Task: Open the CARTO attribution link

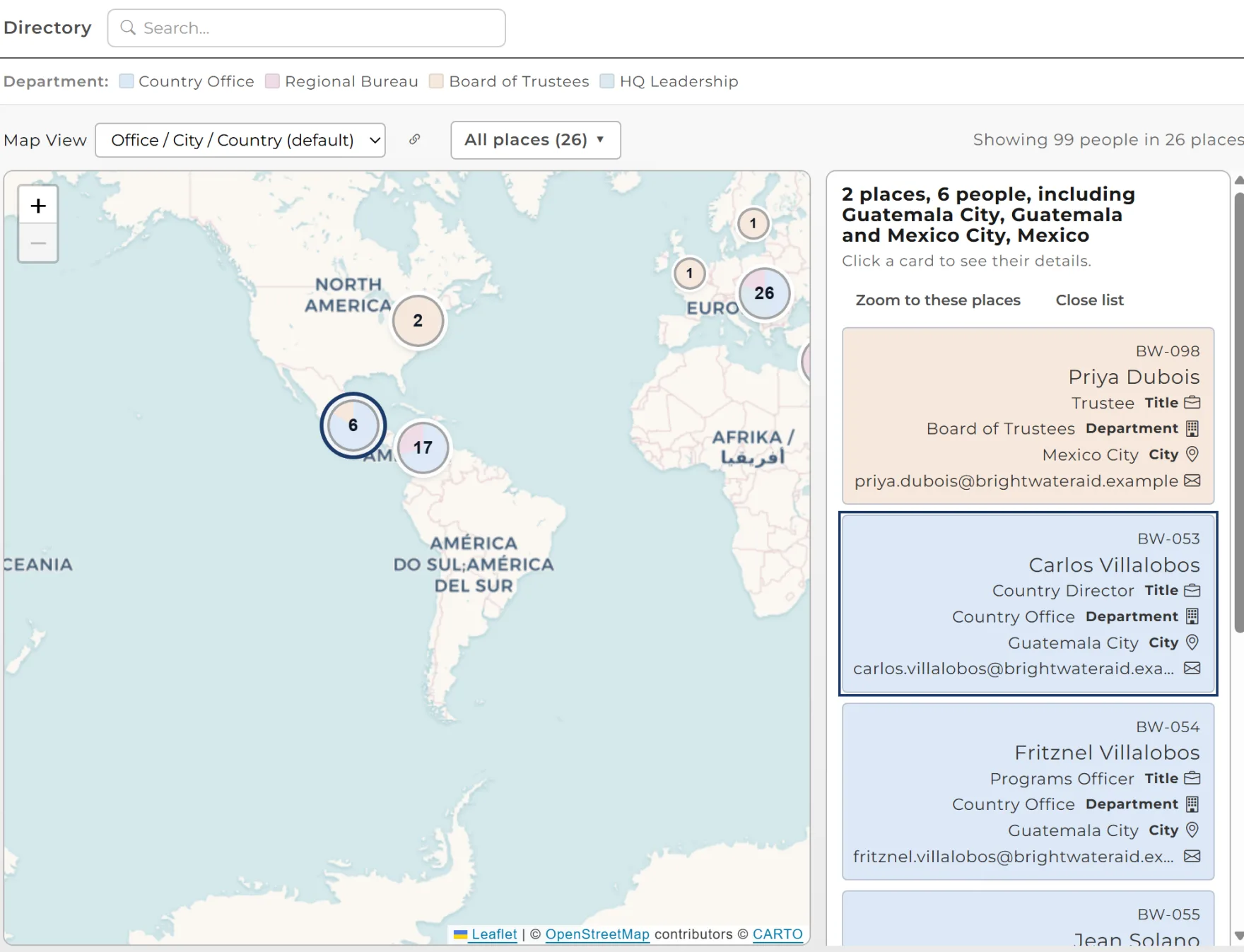Action: coord(777,934)
